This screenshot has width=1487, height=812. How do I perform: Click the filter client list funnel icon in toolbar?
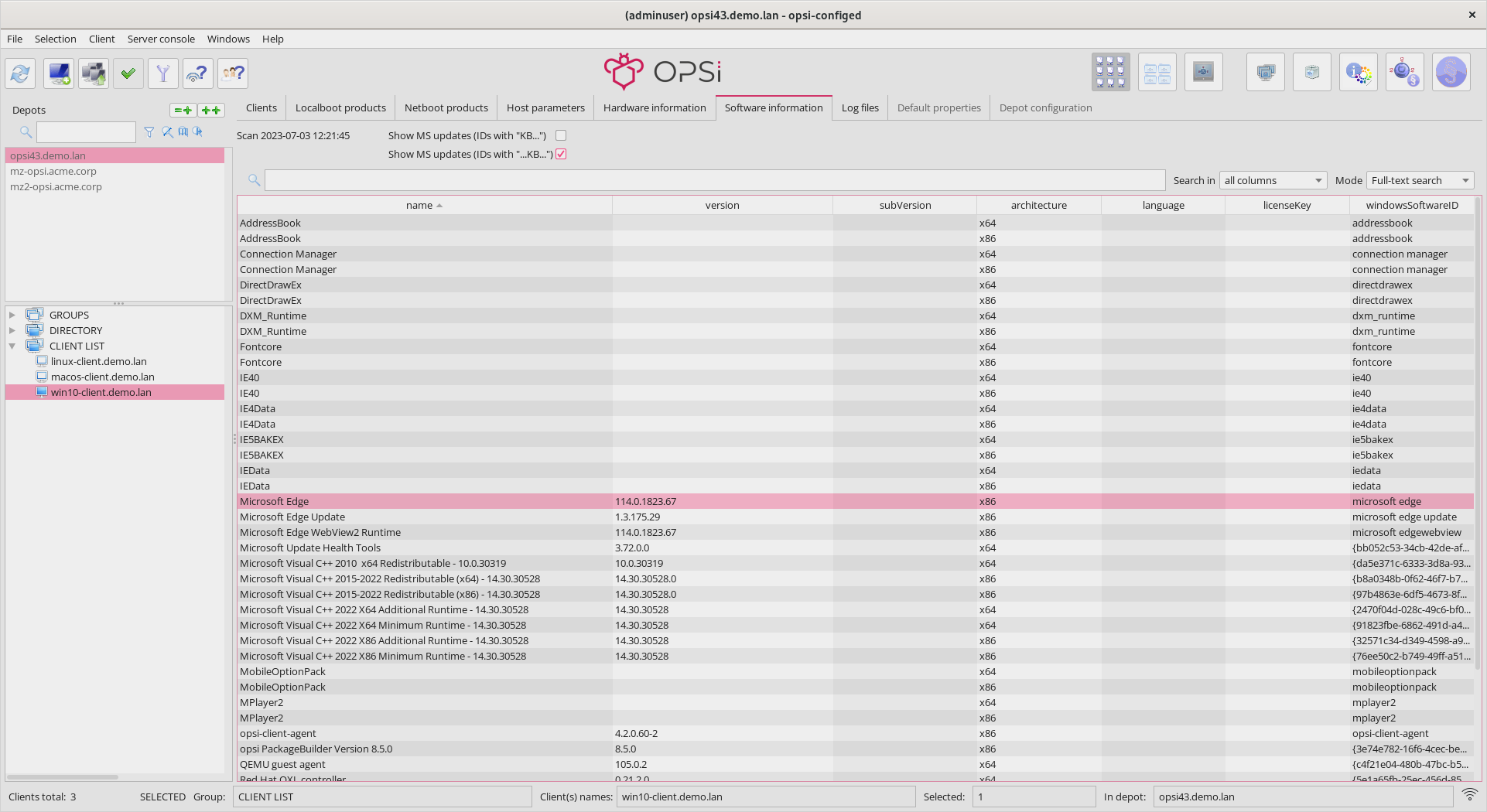[163, 73]
